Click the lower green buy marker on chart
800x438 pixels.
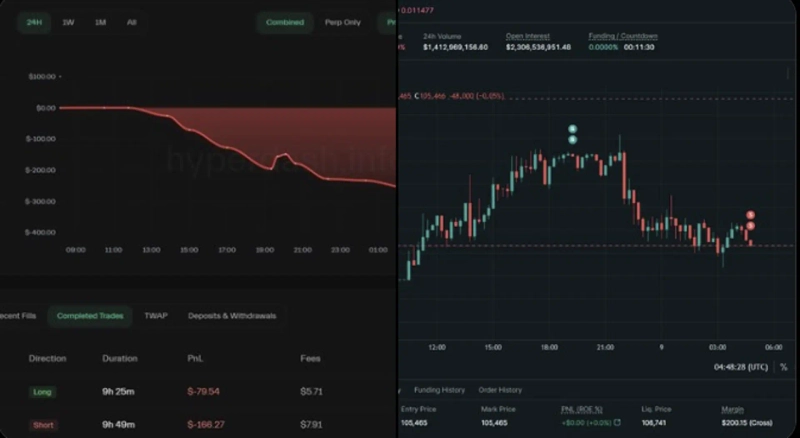[572, 140]
